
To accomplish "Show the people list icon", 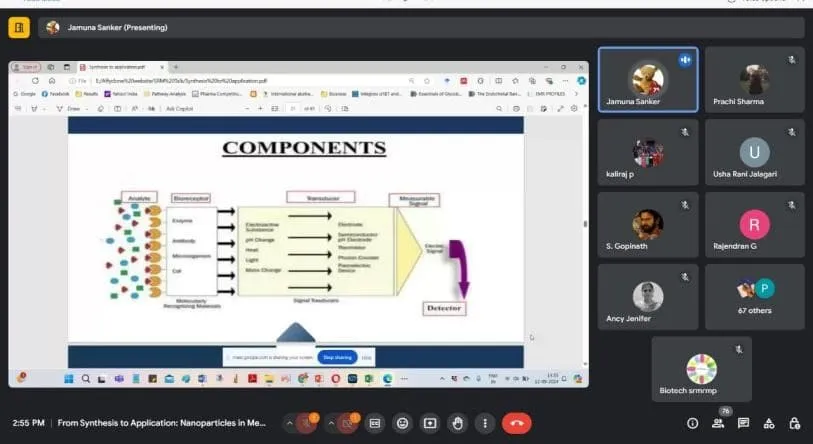I will coord(718,424).
